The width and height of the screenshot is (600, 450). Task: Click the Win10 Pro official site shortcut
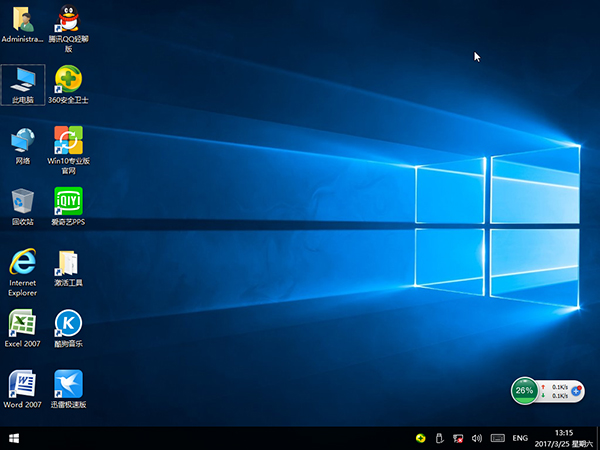pos(68,139)
